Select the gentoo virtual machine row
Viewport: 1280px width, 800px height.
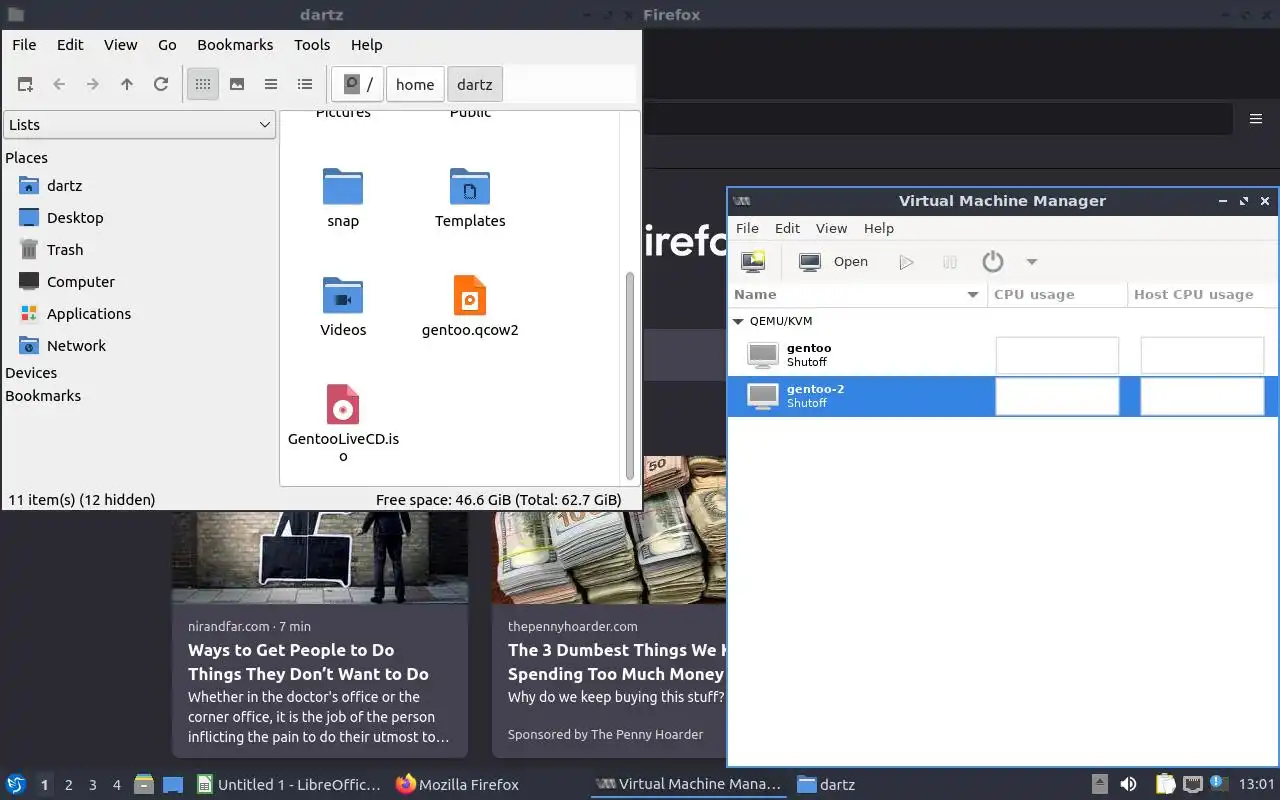1003,355
